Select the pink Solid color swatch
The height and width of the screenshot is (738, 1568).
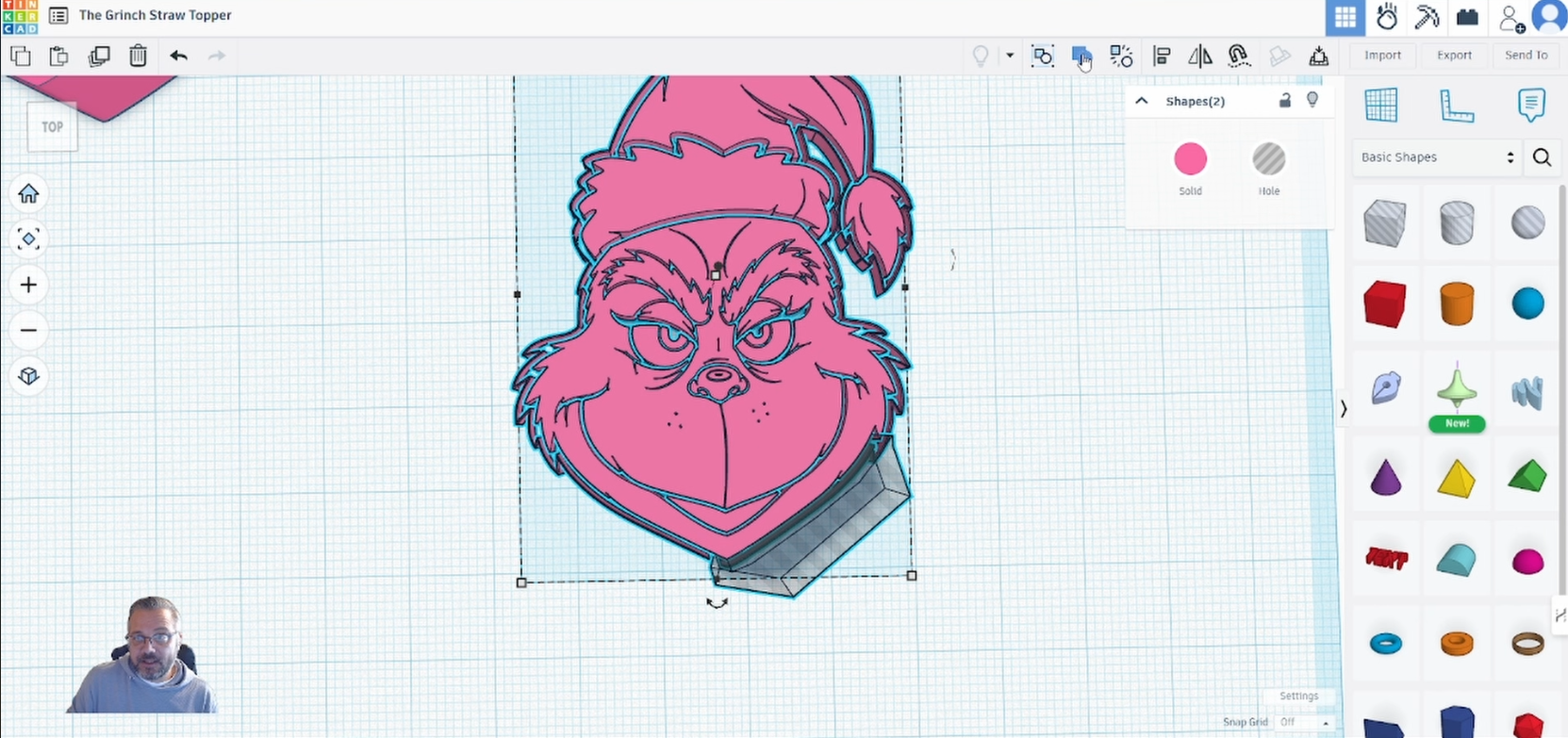[x=1190, y=159]
